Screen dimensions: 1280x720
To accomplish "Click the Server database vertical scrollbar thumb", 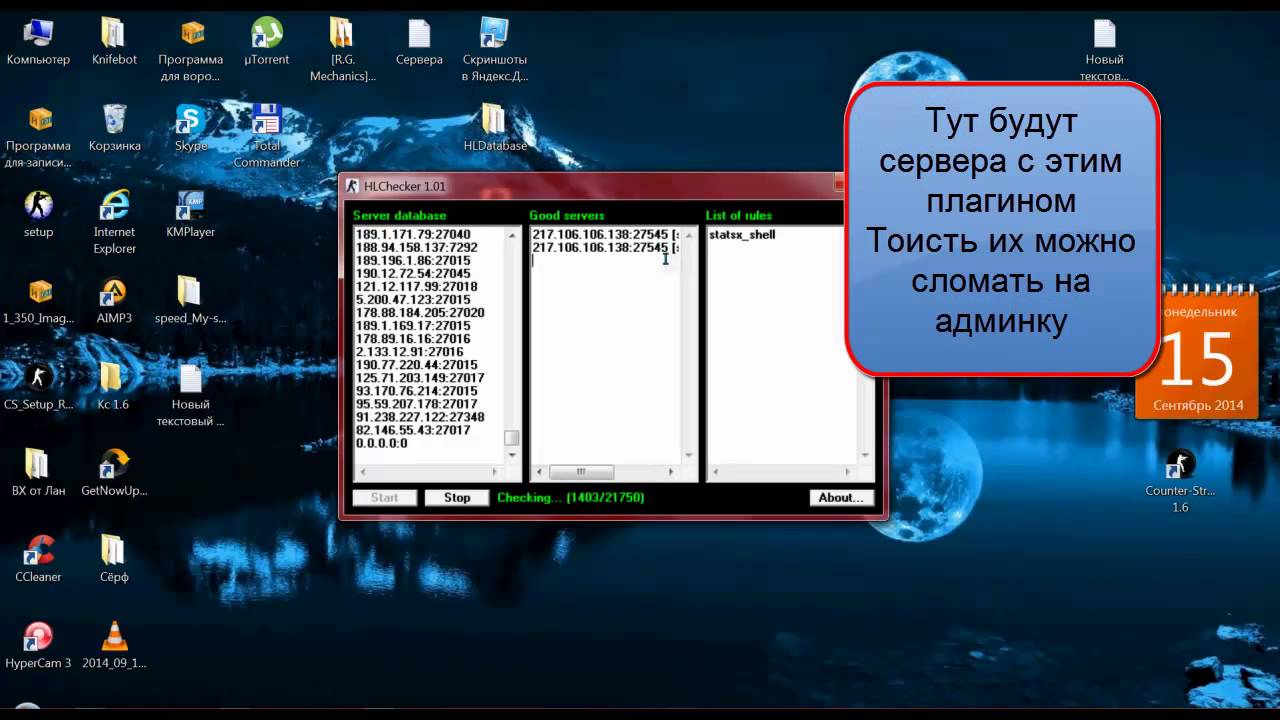I will tap(512, 438).
